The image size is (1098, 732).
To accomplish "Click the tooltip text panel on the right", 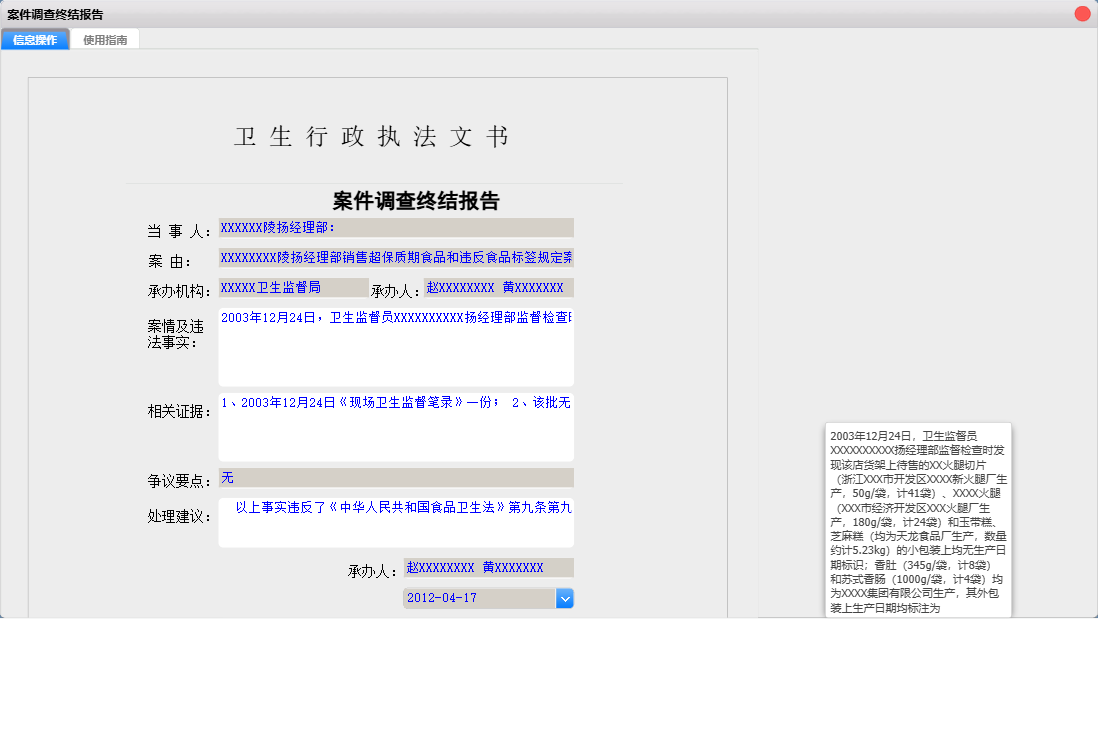I will pyautogui.click(x=918, y=520).
